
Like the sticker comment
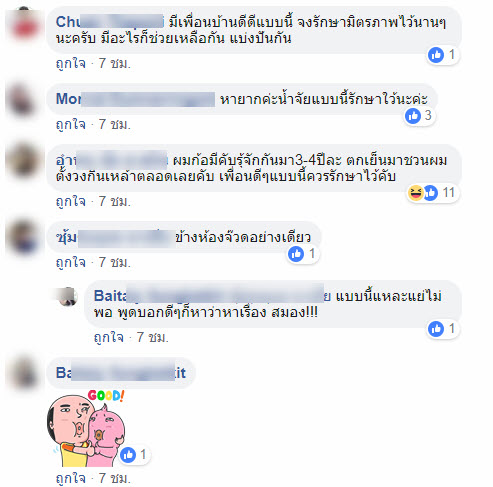[x=71, y=478]
